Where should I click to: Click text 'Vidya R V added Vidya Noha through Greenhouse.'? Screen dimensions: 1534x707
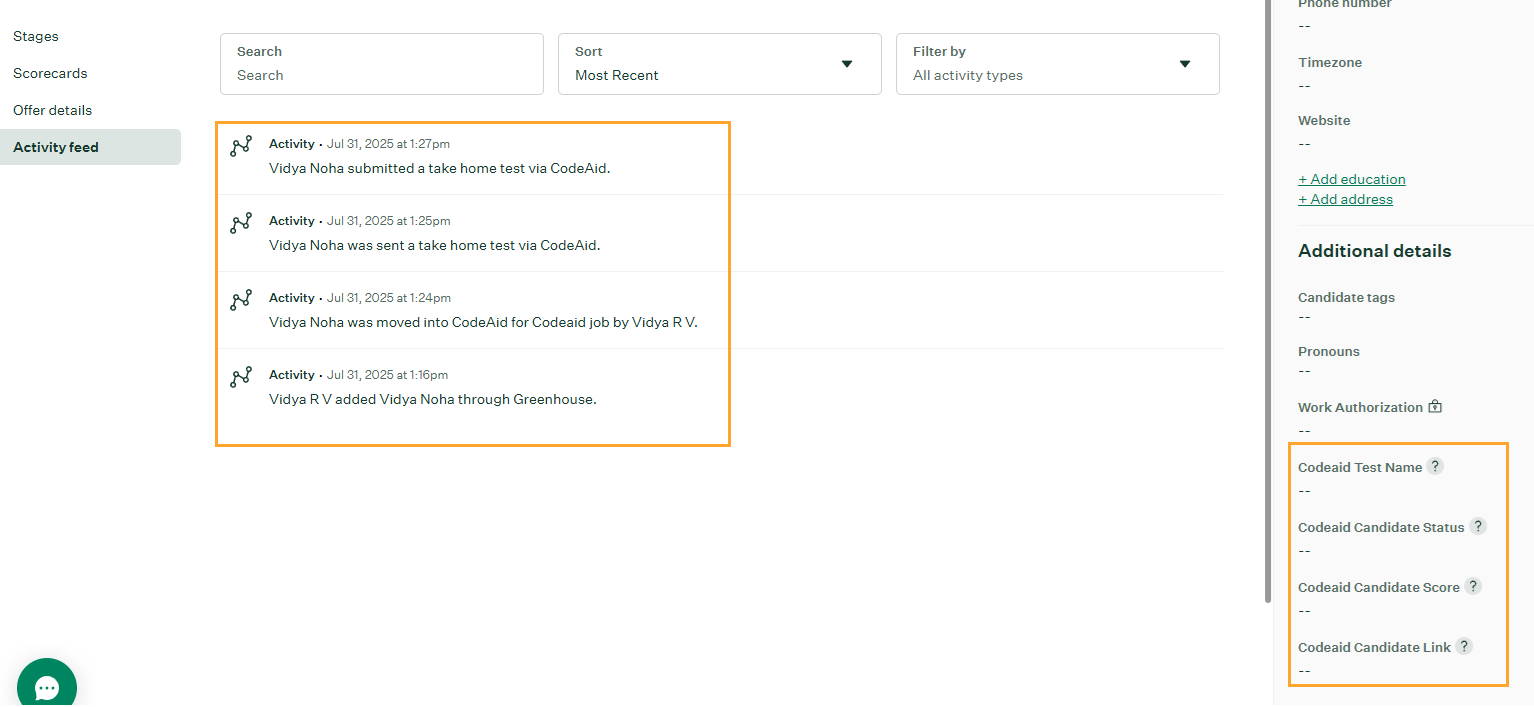click(433, 399)
